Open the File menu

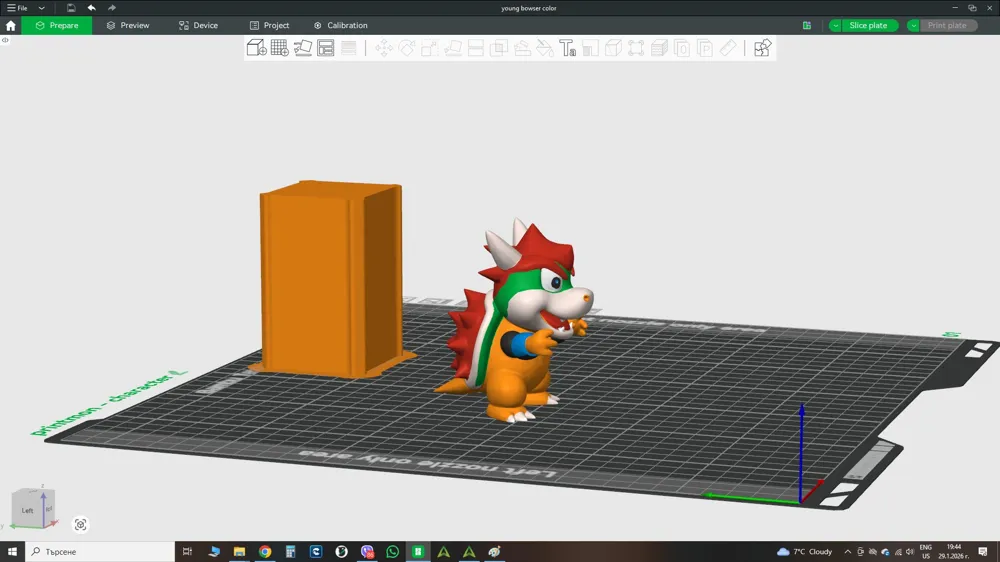point(17,8)
